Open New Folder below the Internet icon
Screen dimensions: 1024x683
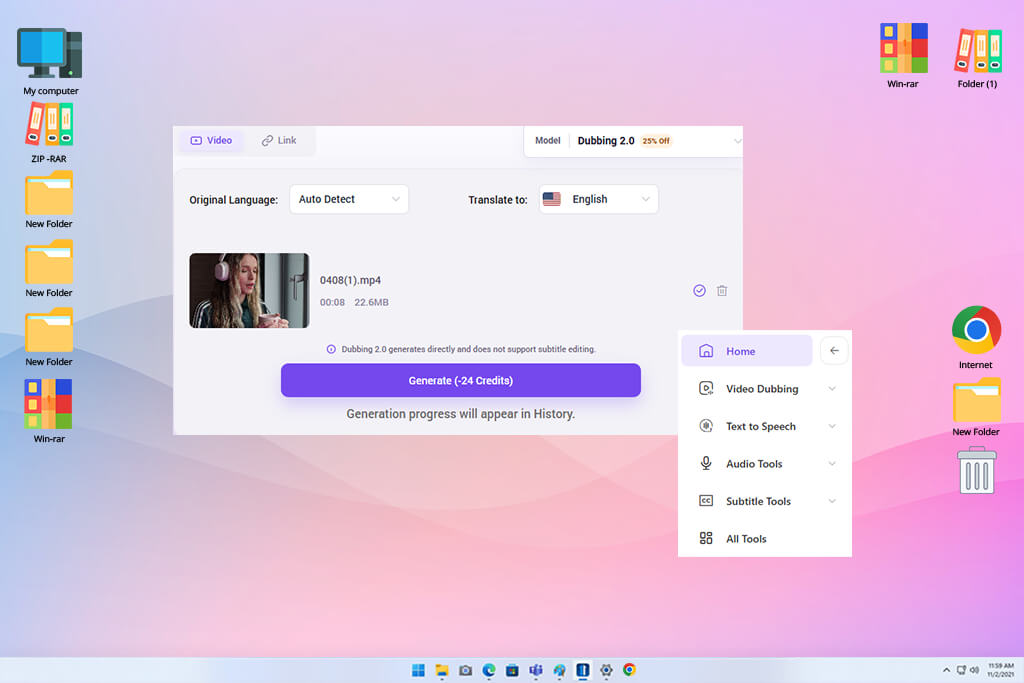(x=976, y=407)
